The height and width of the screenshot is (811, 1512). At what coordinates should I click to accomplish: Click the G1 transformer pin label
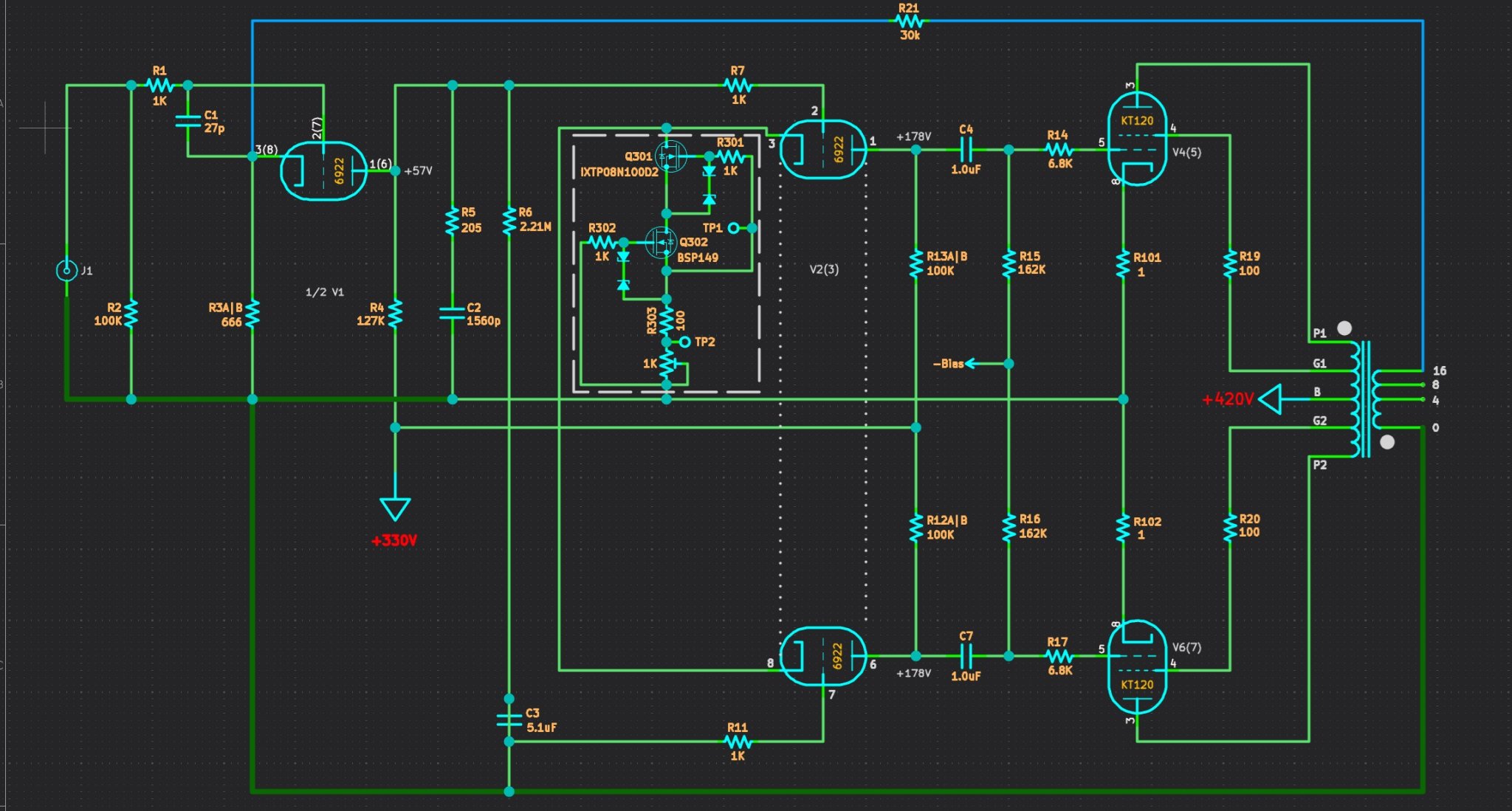(1319, 364)
